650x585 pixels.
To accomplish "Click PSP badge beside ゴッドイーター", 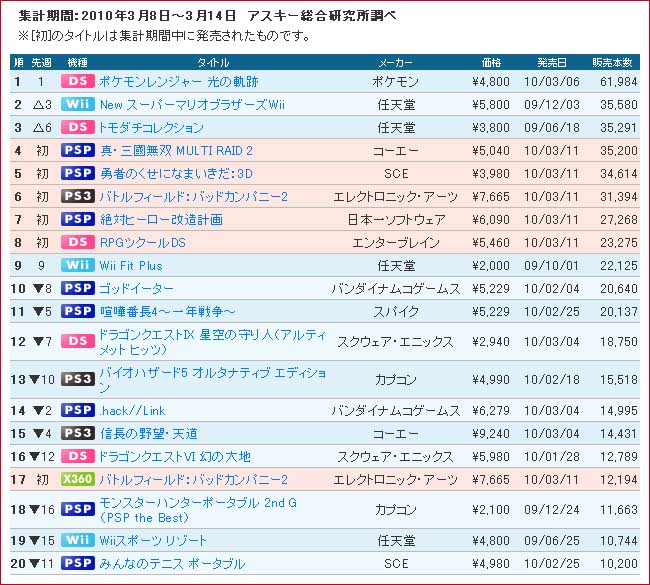I will click(78, 288).
